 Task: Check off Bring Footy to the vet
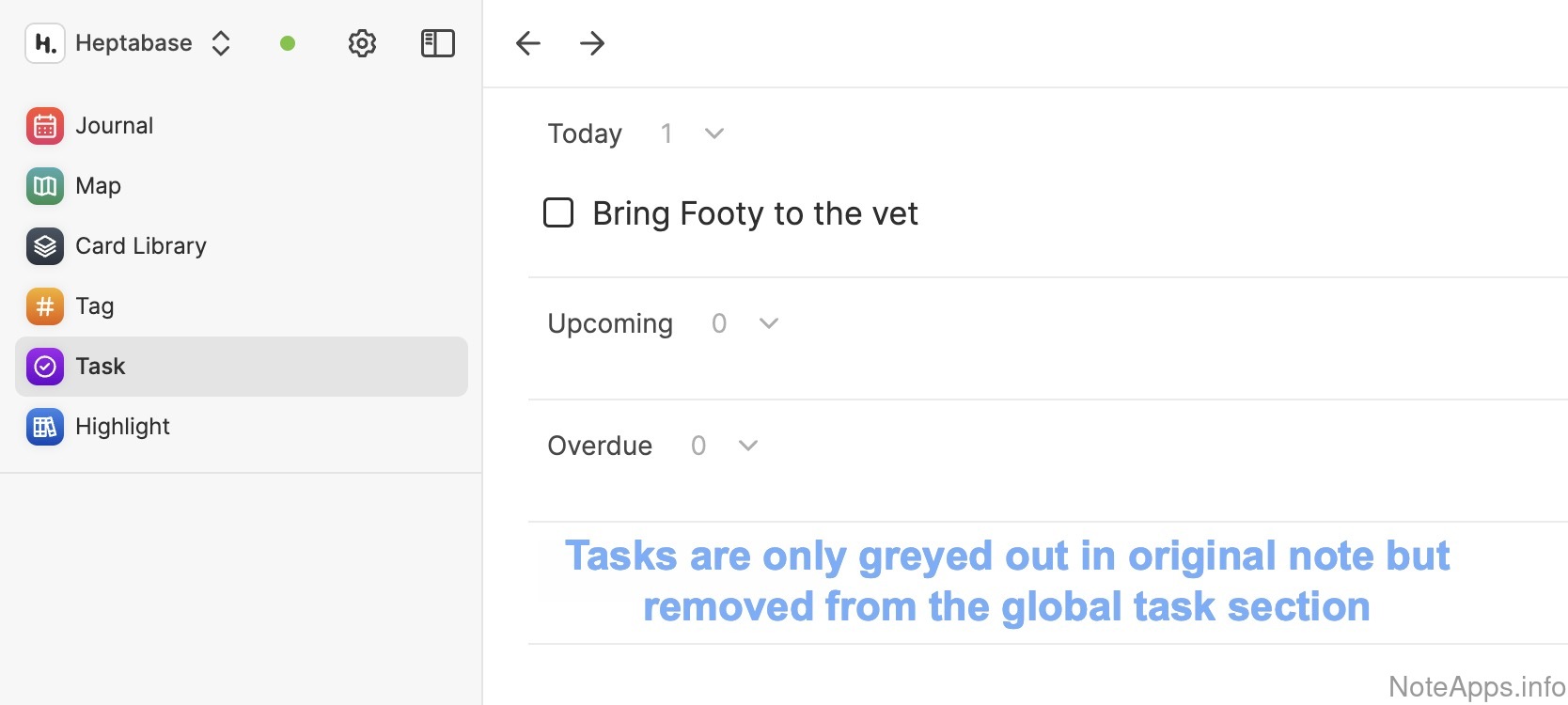558,213
